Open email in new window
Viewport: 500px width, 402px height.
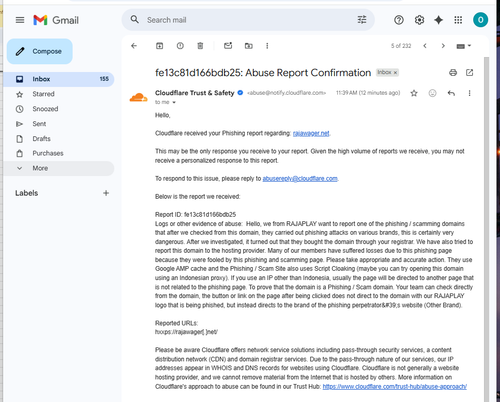pos(469,72)
